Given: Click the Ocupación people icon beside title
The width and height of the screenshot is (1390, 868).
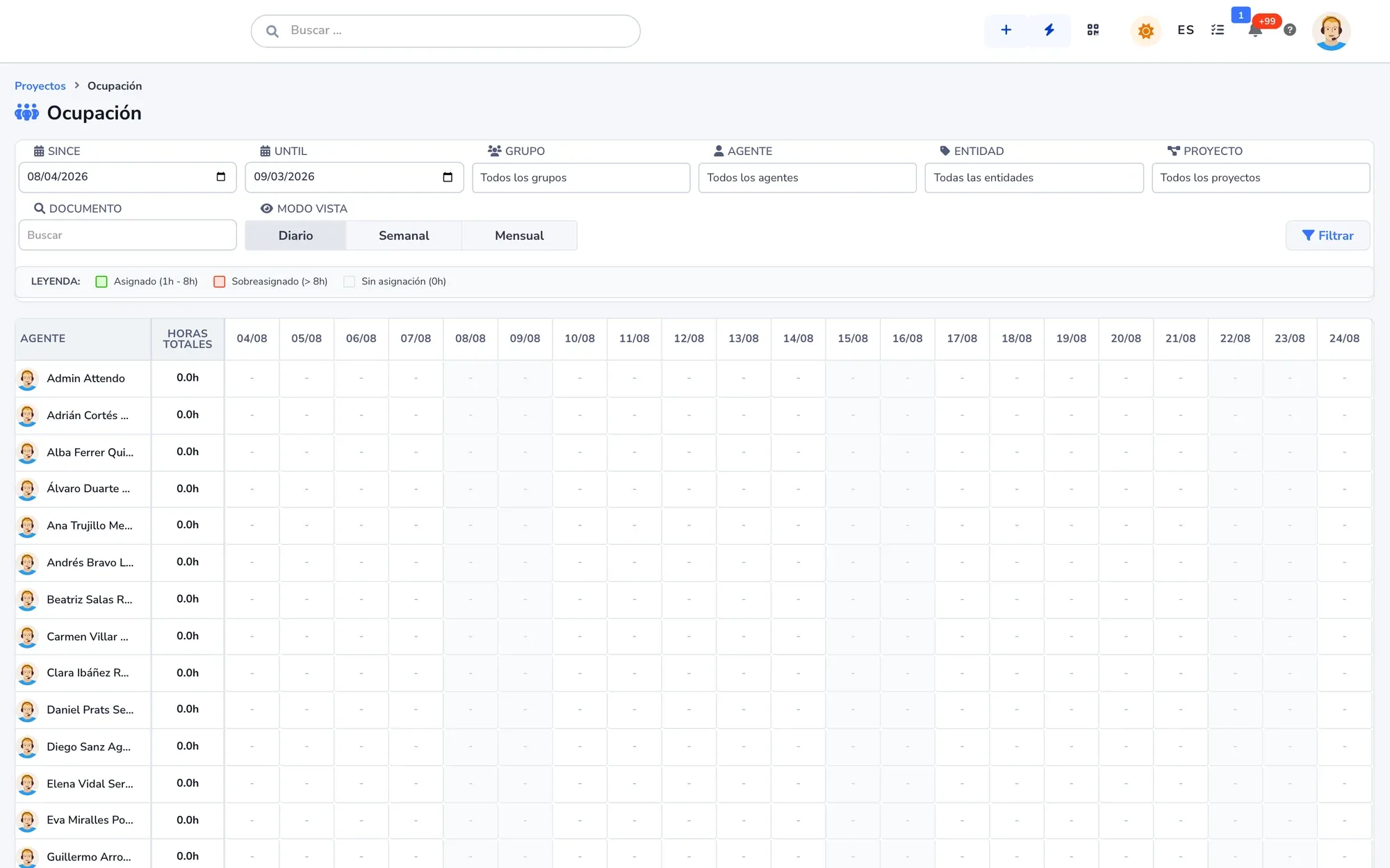Looking at the screenshot, I should click(x=27, y=113).
